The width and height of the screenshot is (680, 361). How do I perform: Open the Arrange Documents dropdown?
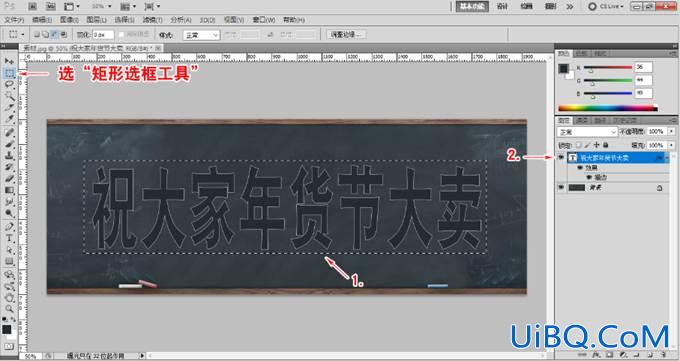[x=128, y=7]
